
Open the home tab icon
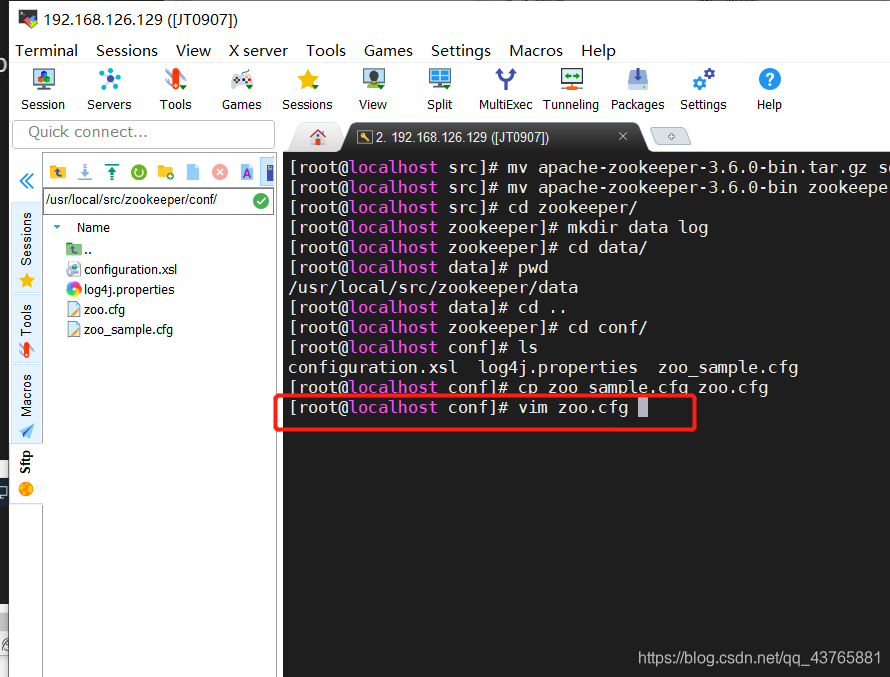click(318, 137)
